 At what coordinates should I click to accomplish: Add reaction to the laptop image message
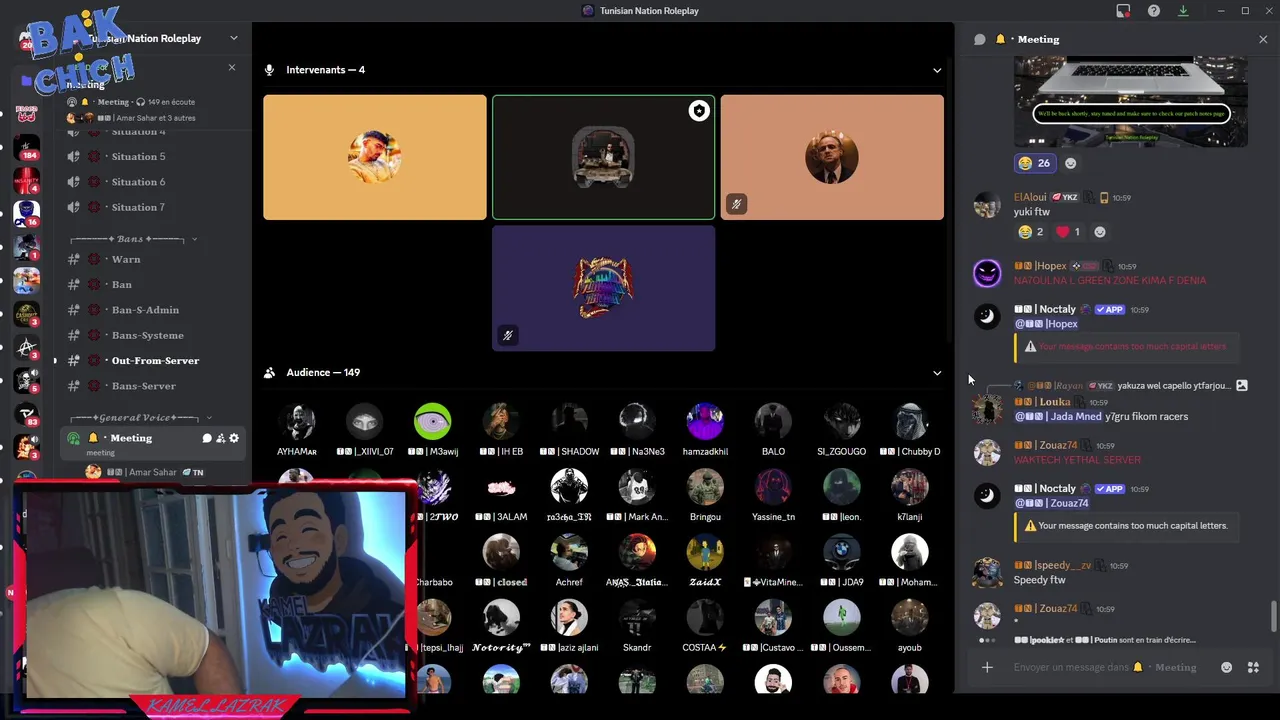click(1070, 163)
